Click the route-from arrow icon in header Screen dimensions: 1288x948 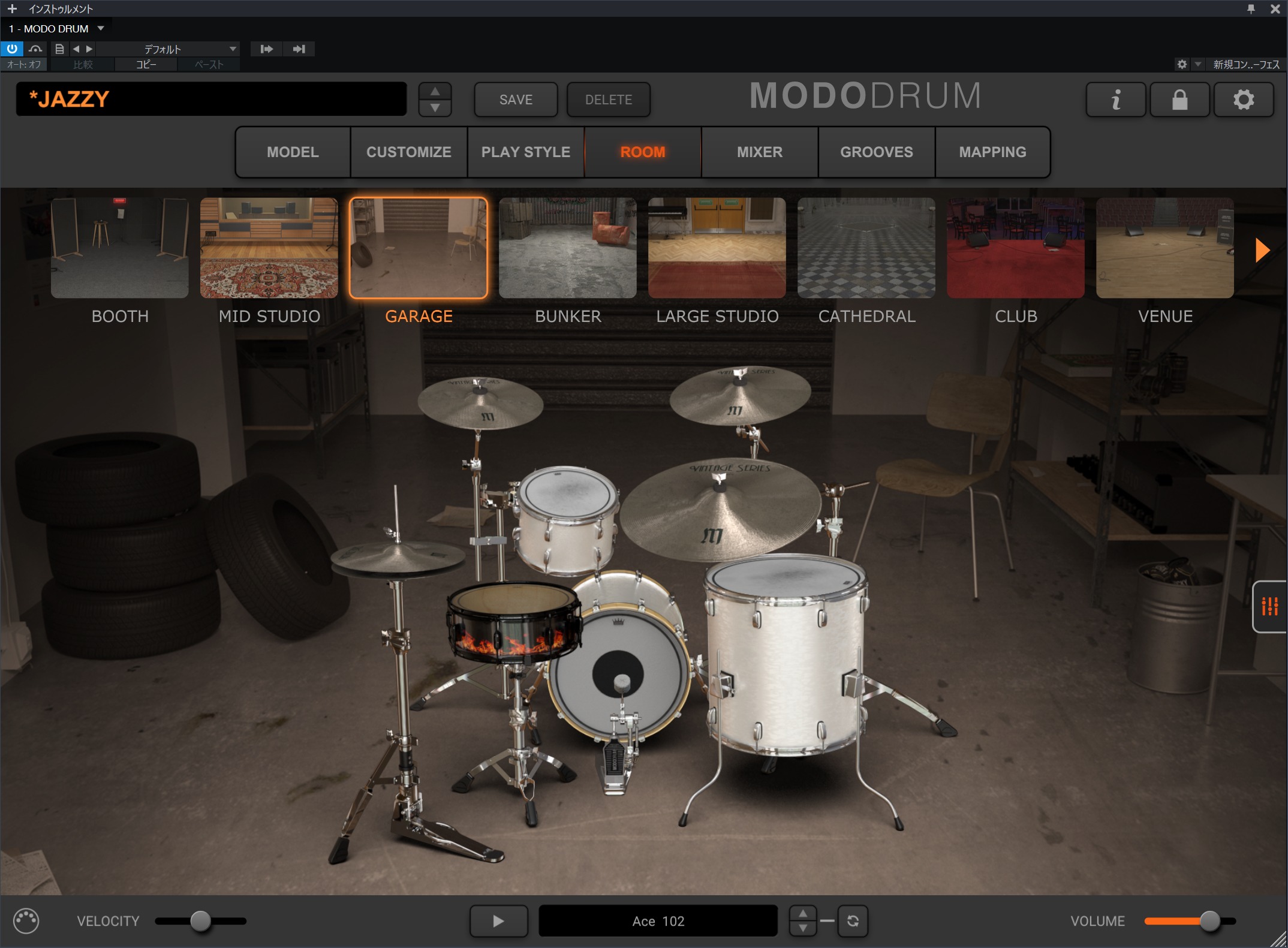pyautogui.click(x=267, y=49)
